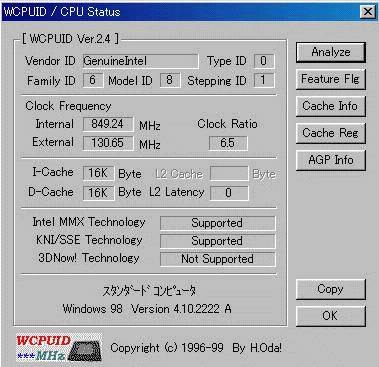379x367 pixels.
Task: Click the Intel MMX Technology label
Action: coord(89,222)
